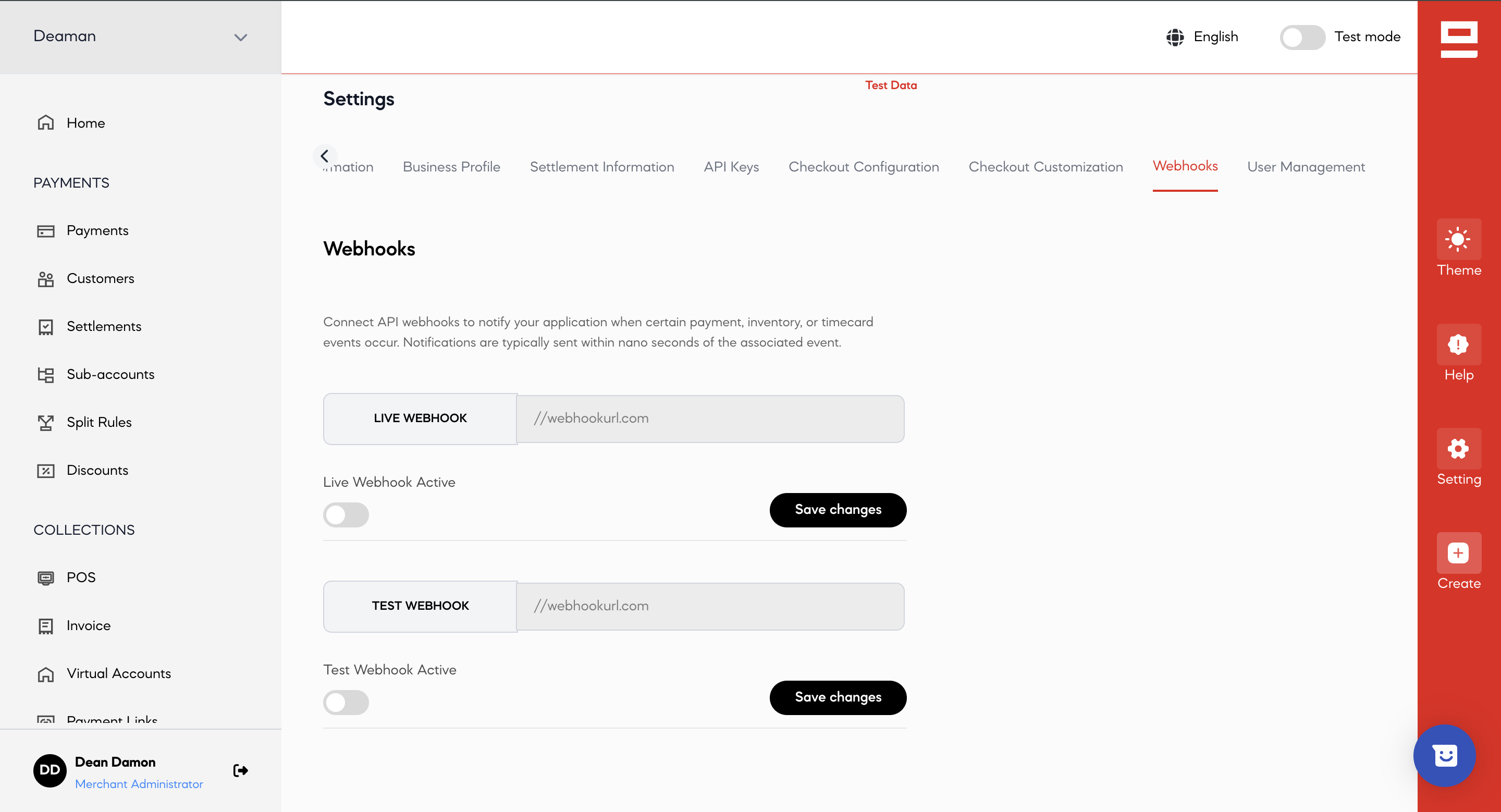Open the User Management tab
The width and height of the screenshot is (1501, 812).
coord(1306,167)
